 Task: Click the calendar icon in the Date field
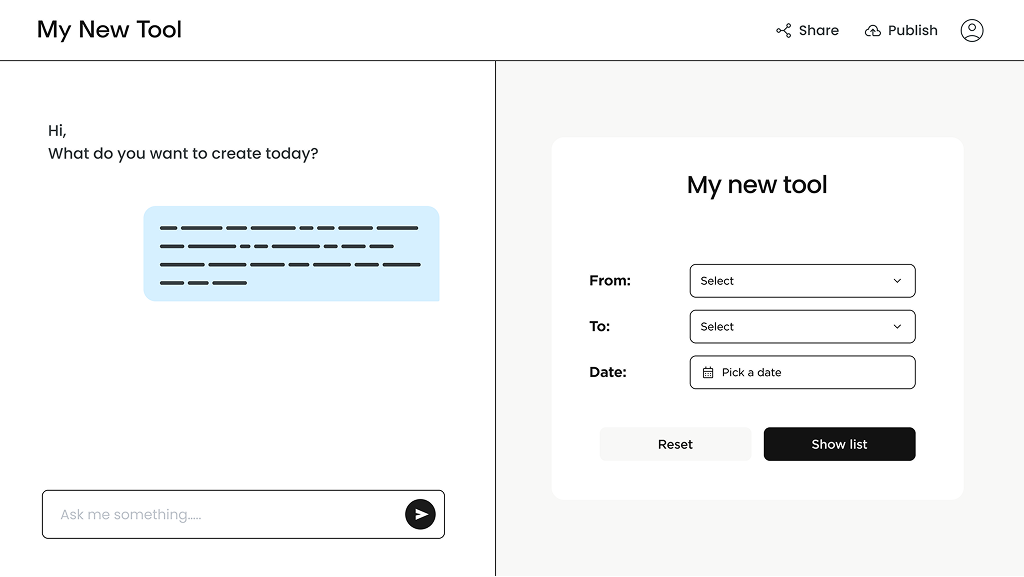tap(707, 372)
